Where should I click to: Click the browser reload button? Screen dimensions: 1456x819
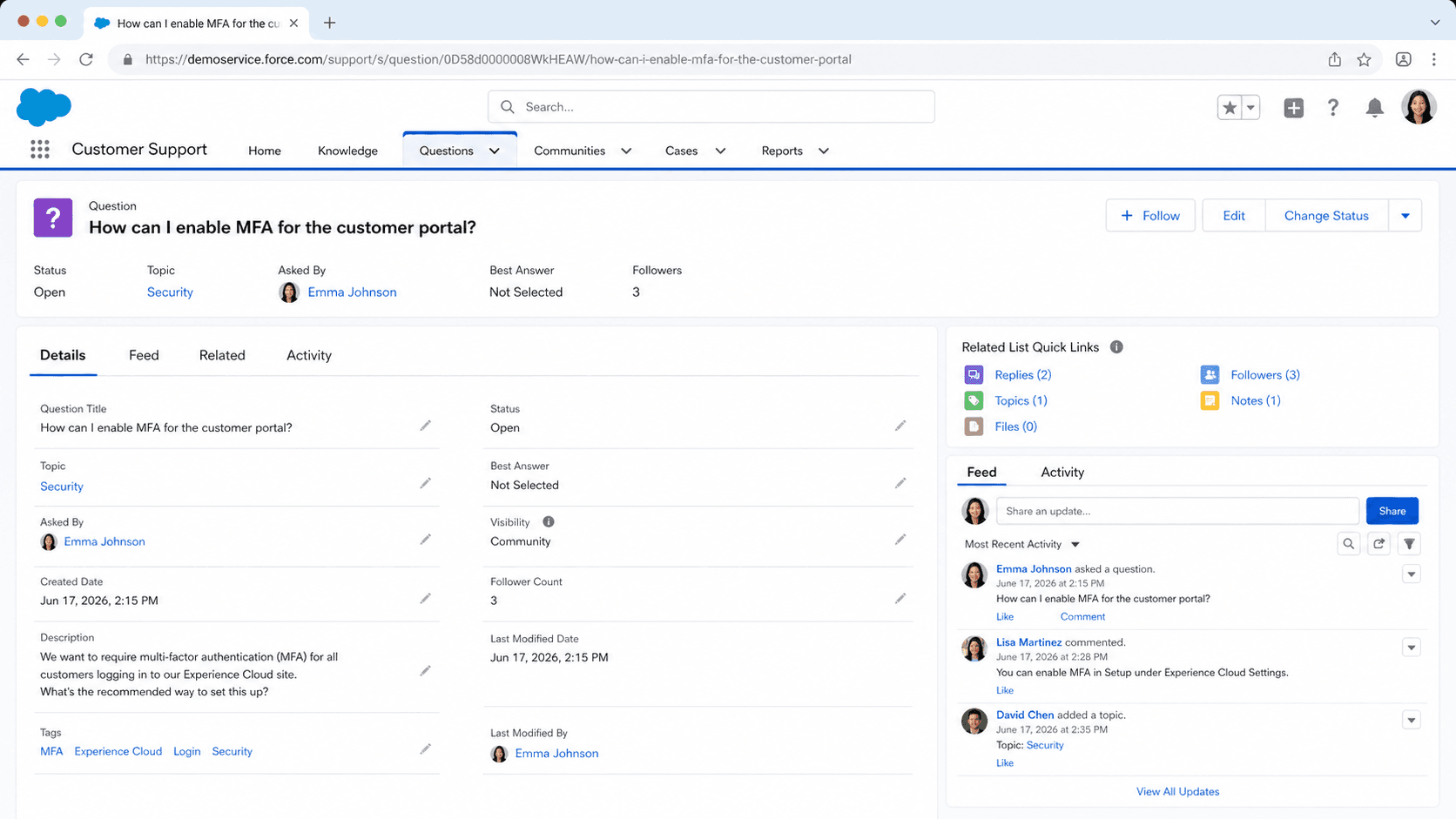coord(85,59)
